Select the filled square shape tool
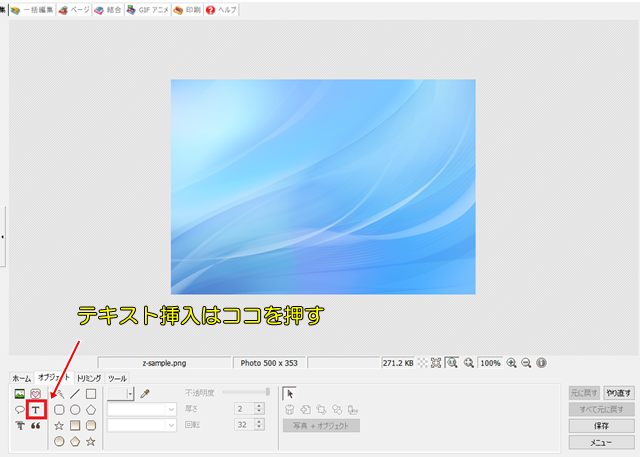 (75, 426)
